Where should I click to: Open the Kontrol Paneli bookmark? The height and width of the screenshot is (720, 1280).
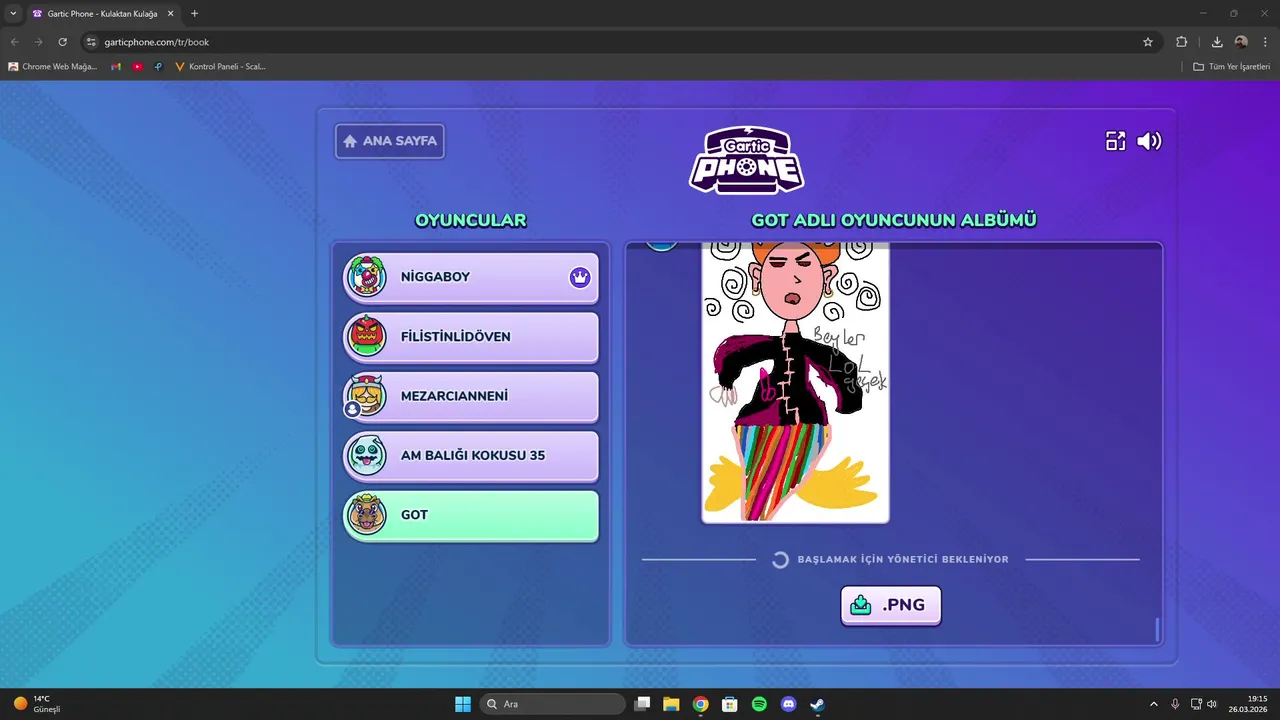pyautogui.click(x=220, y=67)
